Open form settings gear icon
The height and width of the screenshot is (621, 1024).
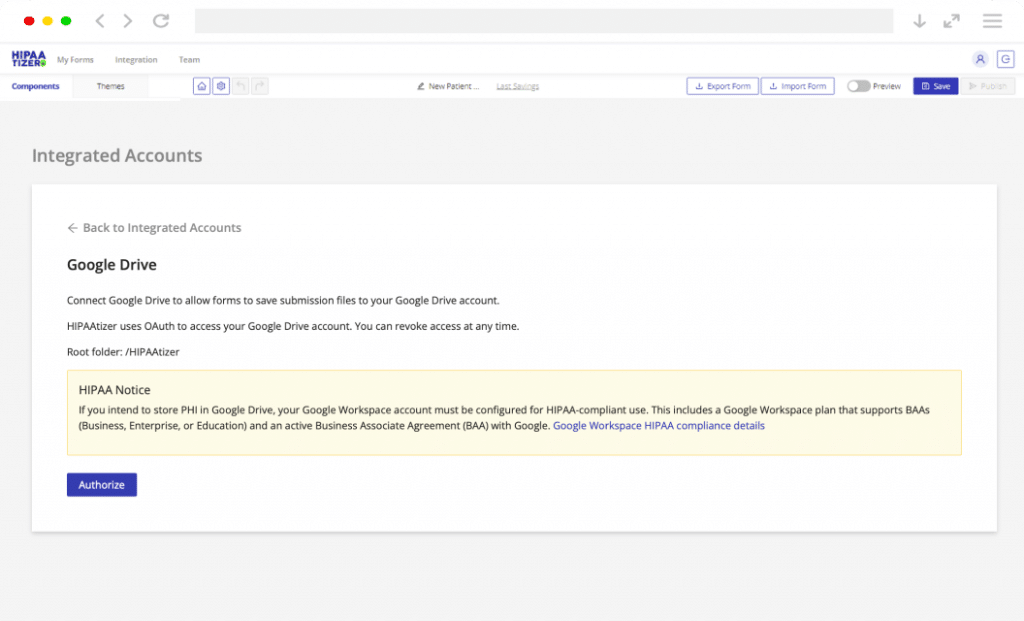pos(221,86)
